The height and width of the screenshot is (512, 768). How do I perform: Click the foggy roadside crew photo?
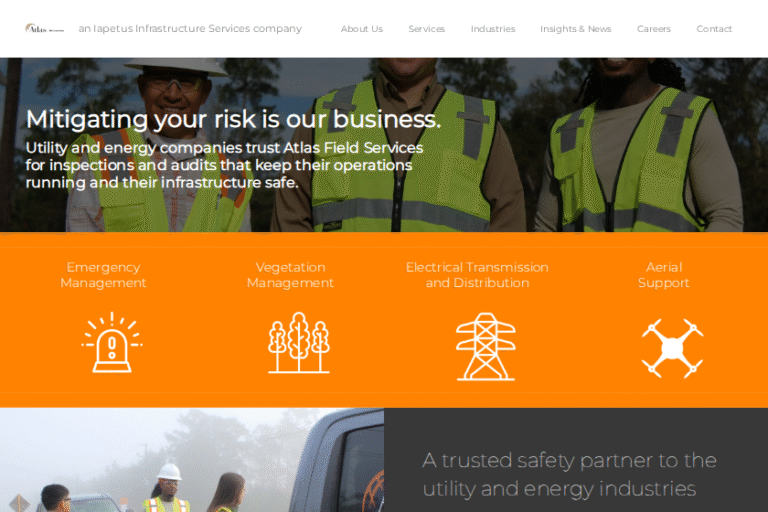coord(192,460)
